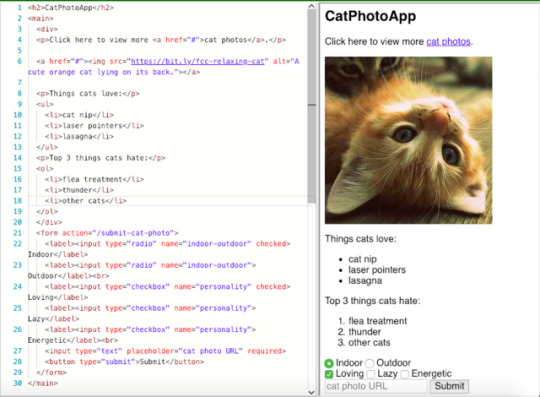Screen dimensions: 540x397
Task: Click 'lasagna' bullet in preview
Action: click(365, 281)
